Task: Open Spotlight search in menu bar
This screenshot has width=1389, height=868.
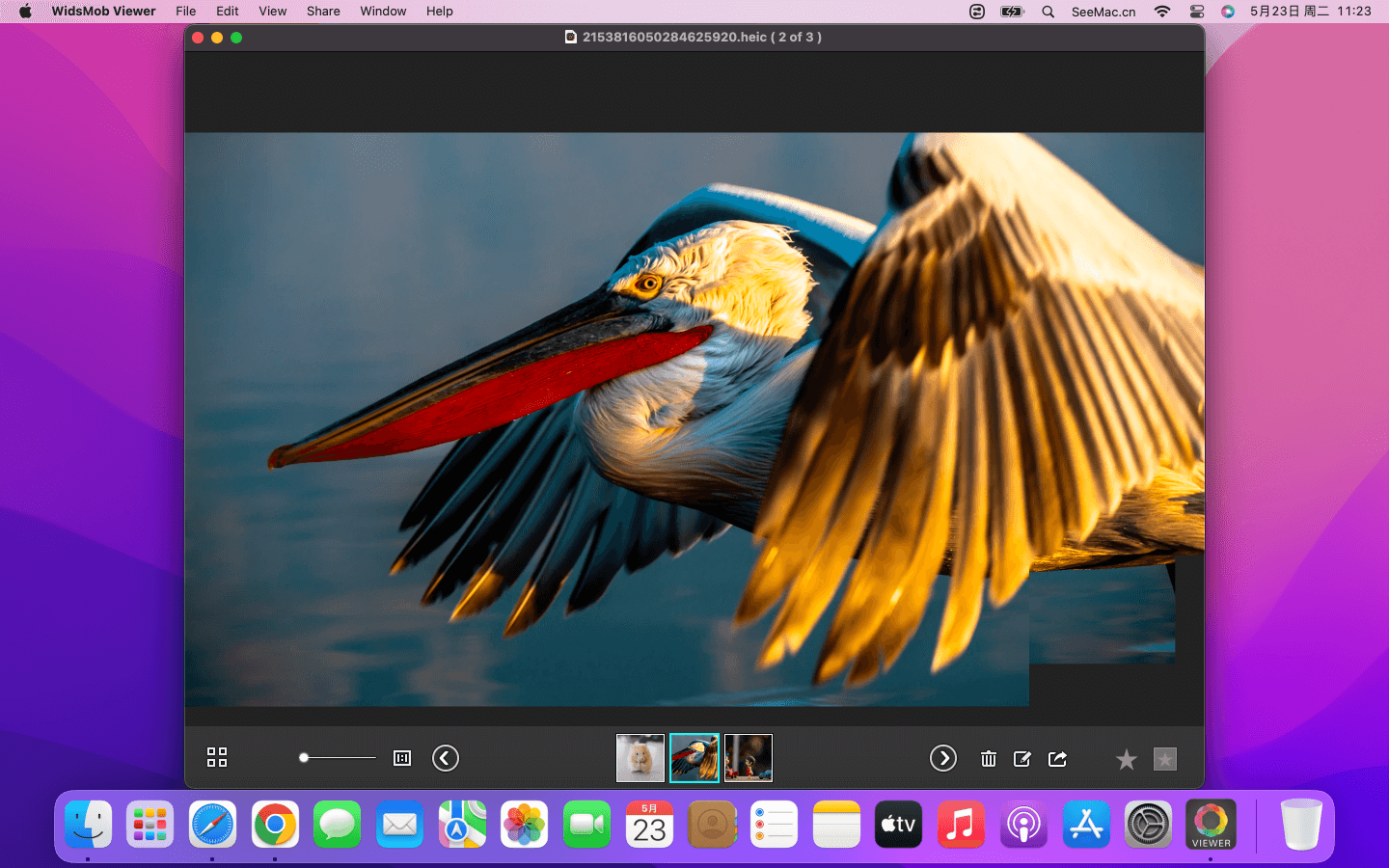Action: (1048, 12)
